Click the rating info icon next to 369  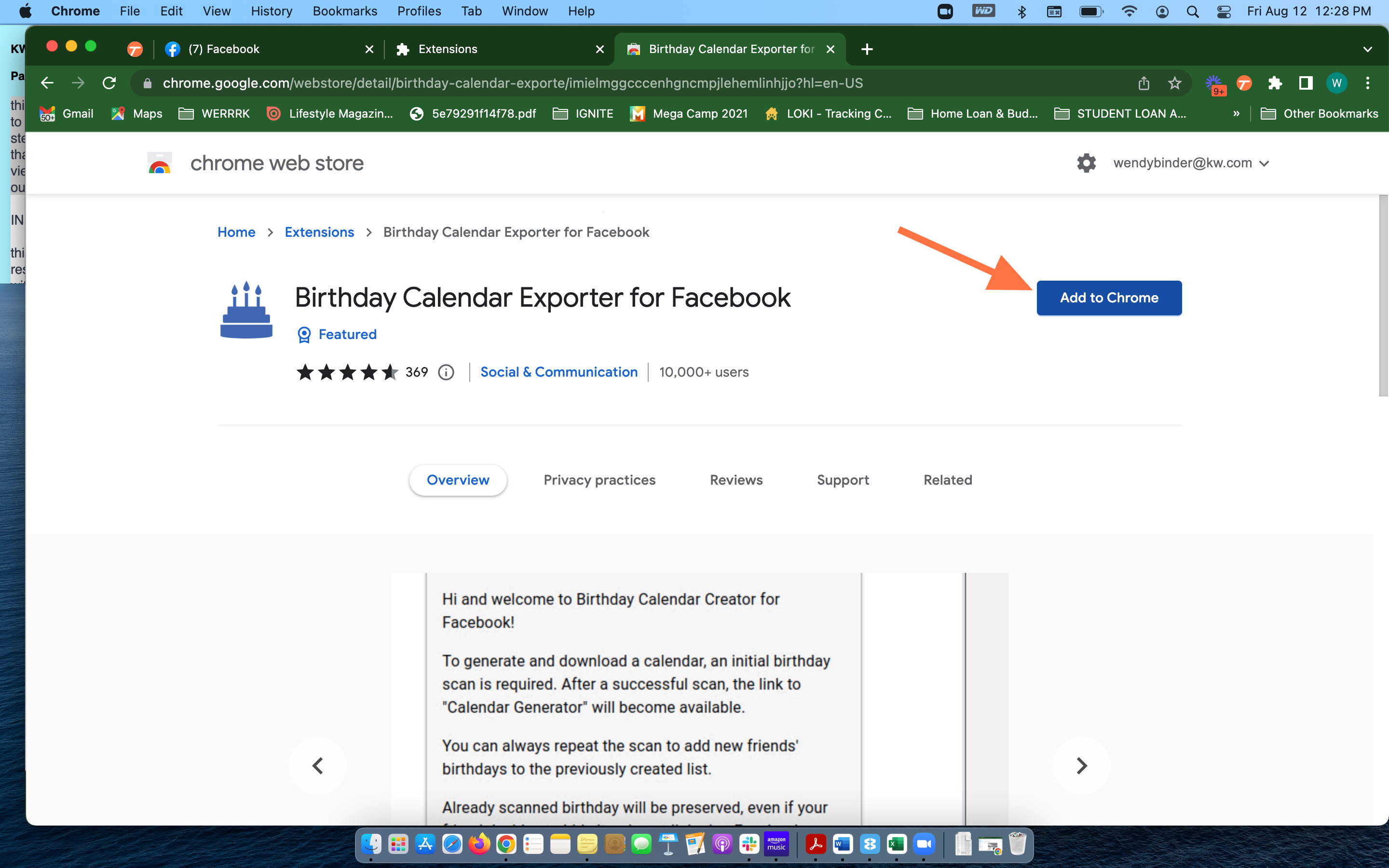tap(446, 373)
